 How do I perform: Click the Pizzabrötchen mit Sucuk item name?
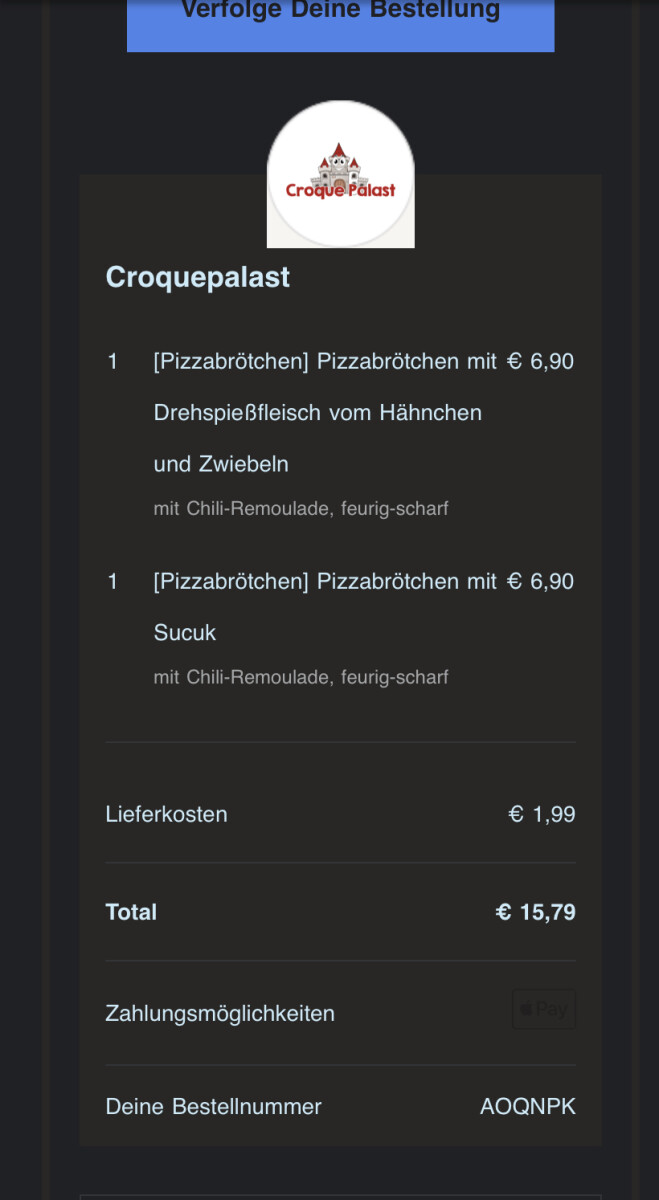click(x=325, y=582)
